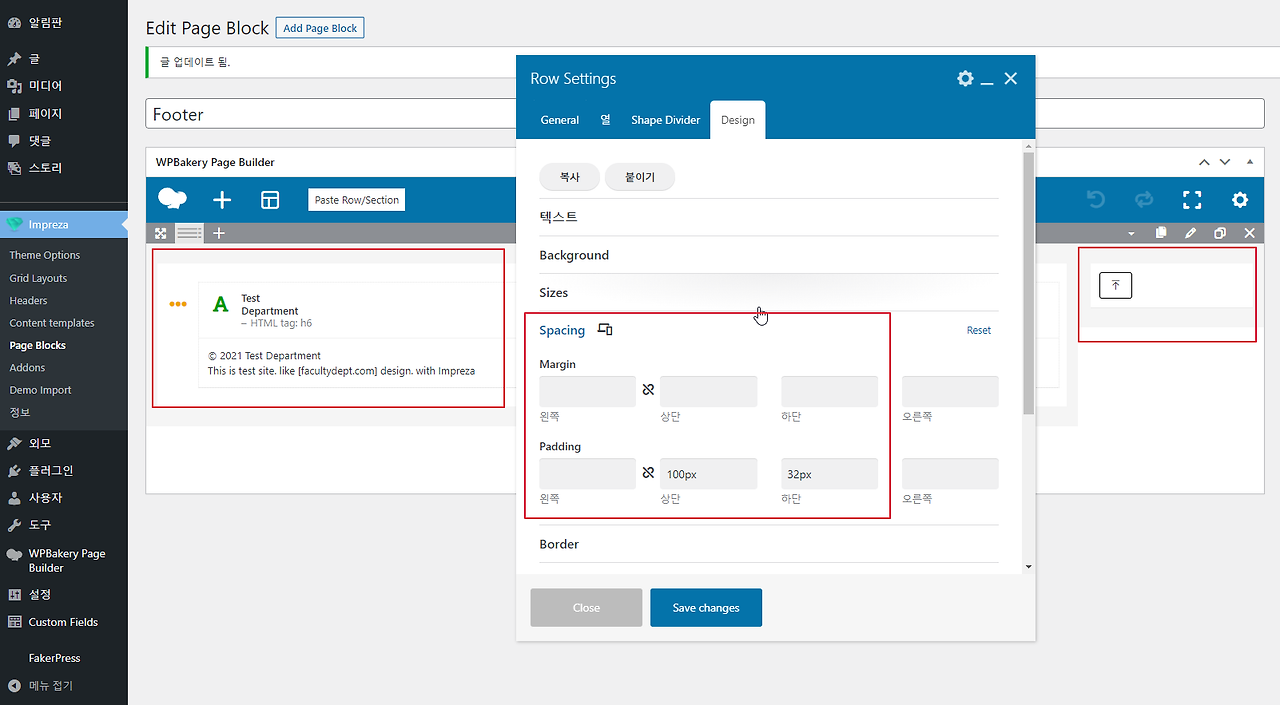This screenshot has height=705, width=1280.
Task: Open page builder settings gear
Action: pos(1240,200)
